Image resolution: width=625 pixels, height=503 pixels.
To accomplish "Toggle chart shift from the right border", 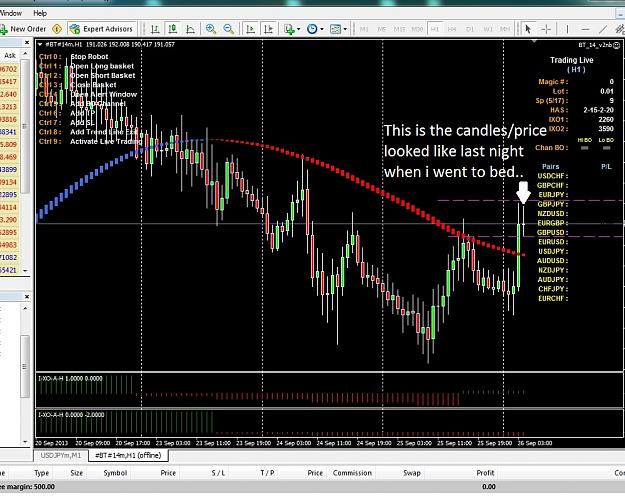I will tap(268, 29).
